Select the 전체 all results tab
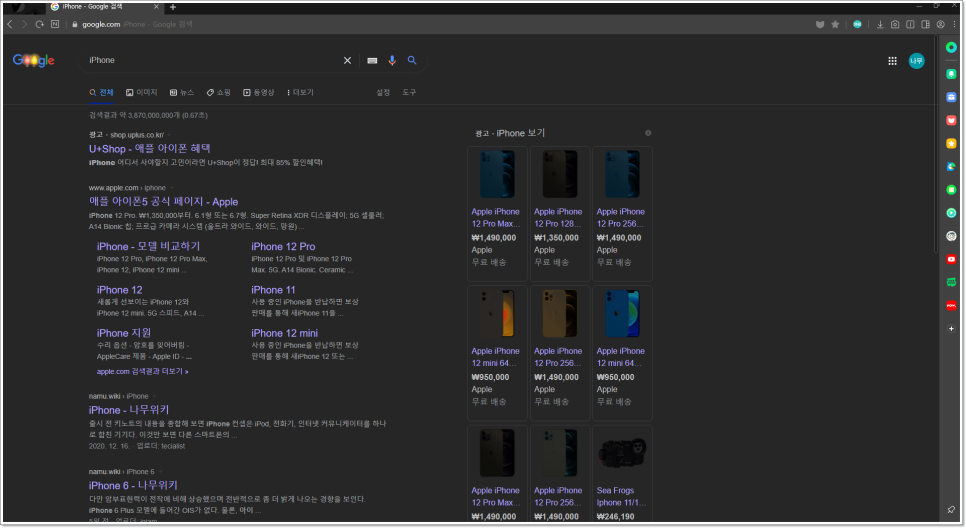 (102, 92)
